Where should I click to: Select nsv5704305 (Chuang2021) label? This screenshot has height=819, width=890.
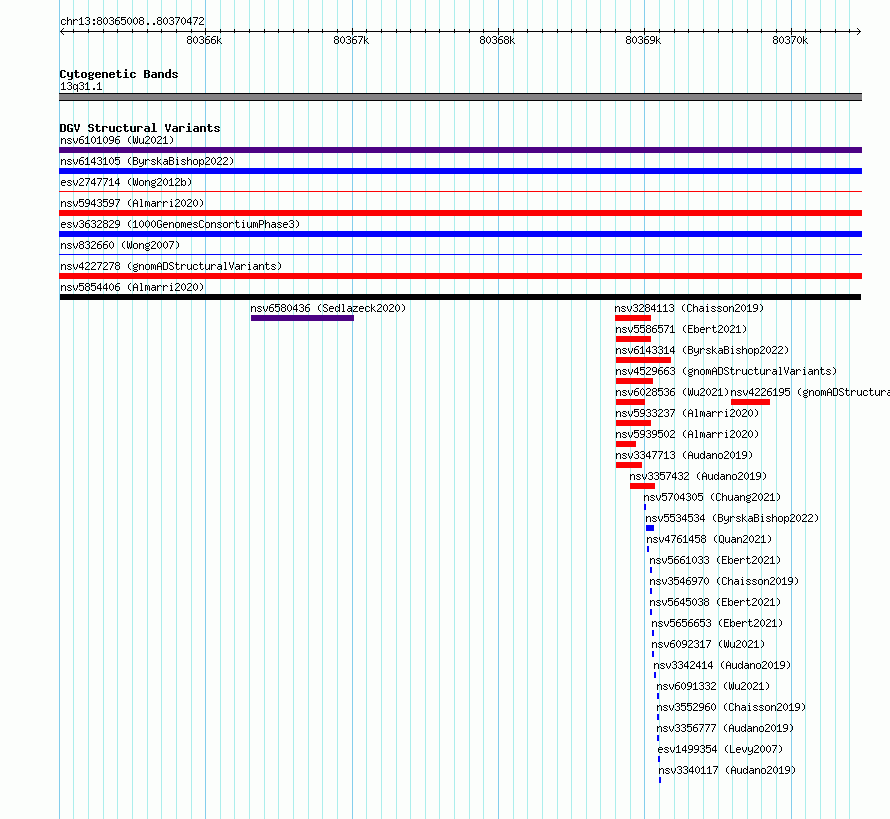712,497
